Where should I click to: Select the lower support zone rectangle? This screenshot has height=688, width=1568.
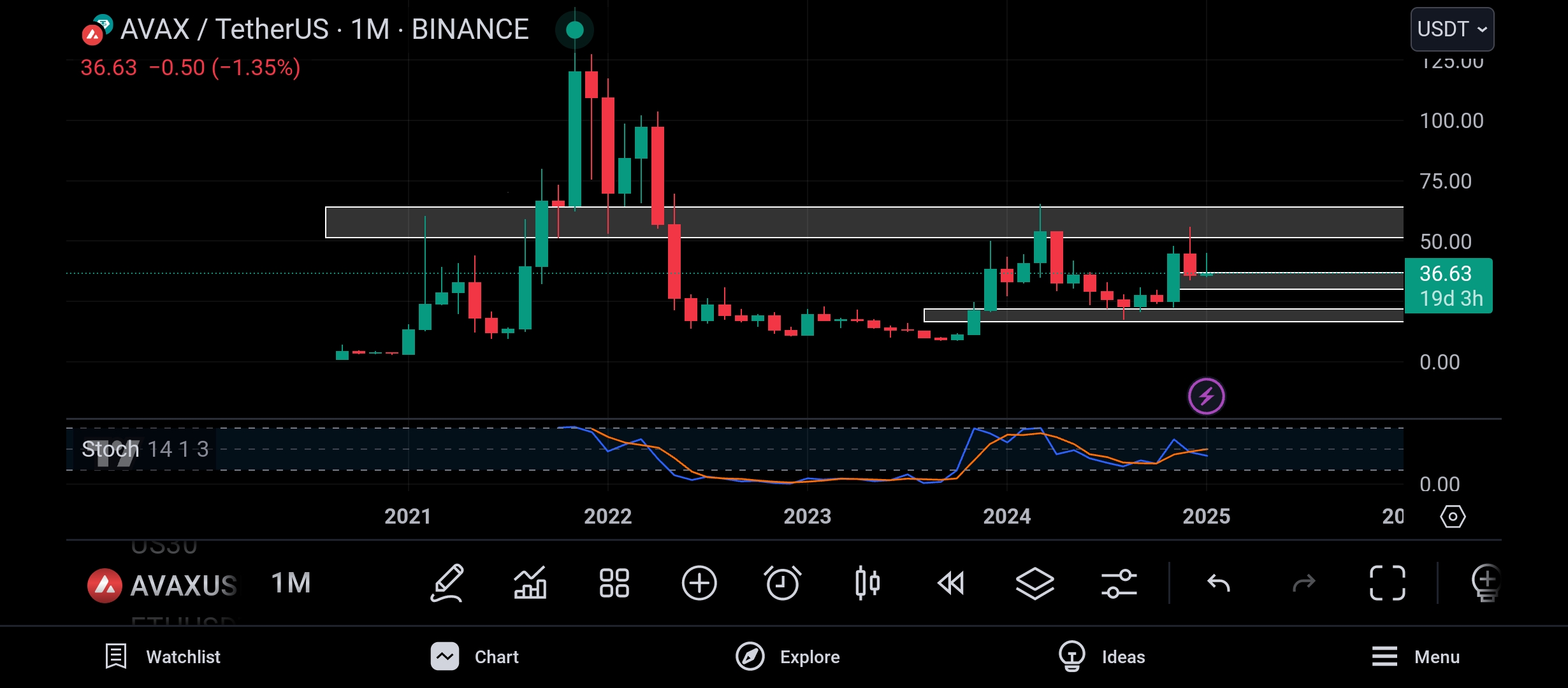pyautogui.click(x=1163, y=315)
